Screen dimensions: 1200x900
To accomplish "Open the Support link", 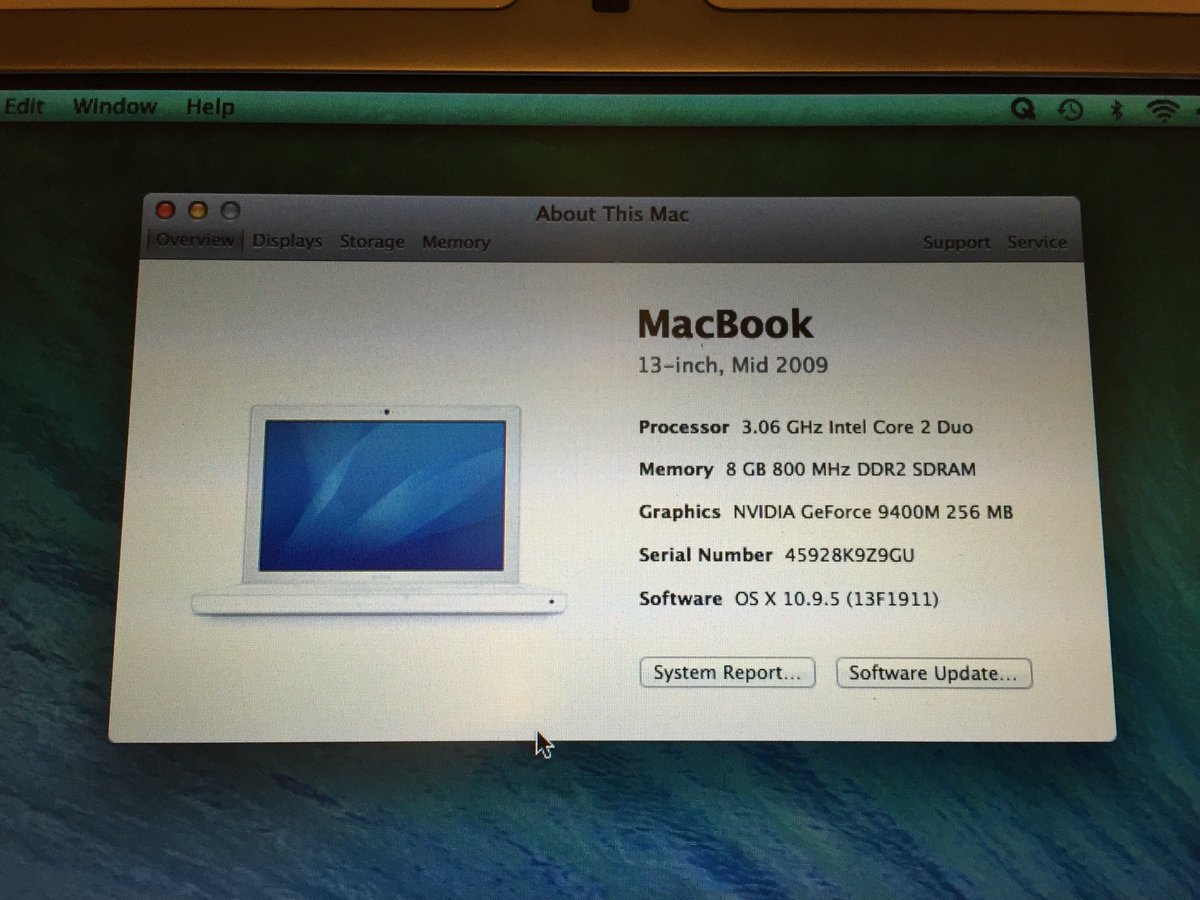I will [x=956, y=243].
